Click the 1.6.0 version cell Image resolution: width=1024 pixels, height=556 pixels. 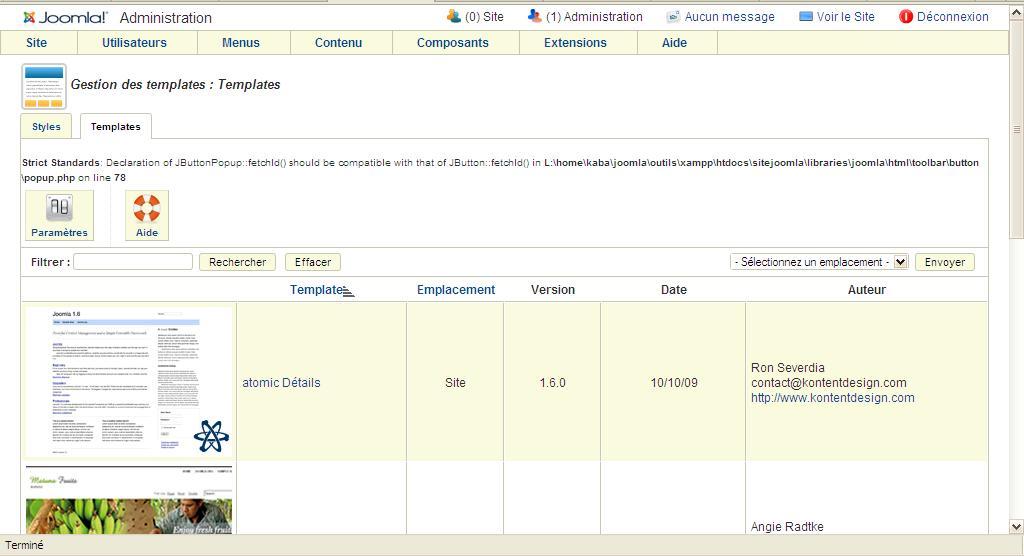[552, 383]
